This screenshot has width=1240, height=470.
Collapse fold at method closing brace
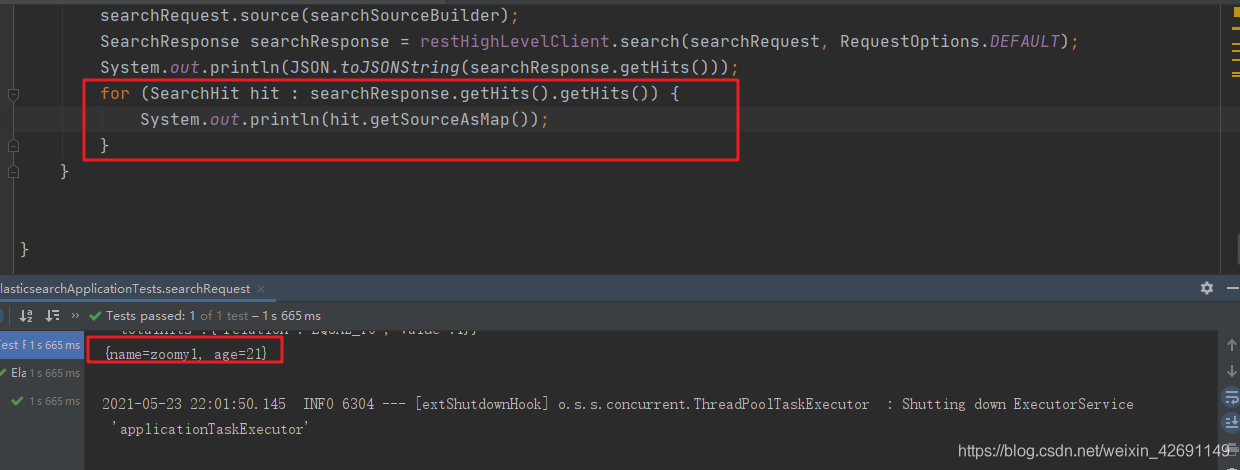[13, 172]
